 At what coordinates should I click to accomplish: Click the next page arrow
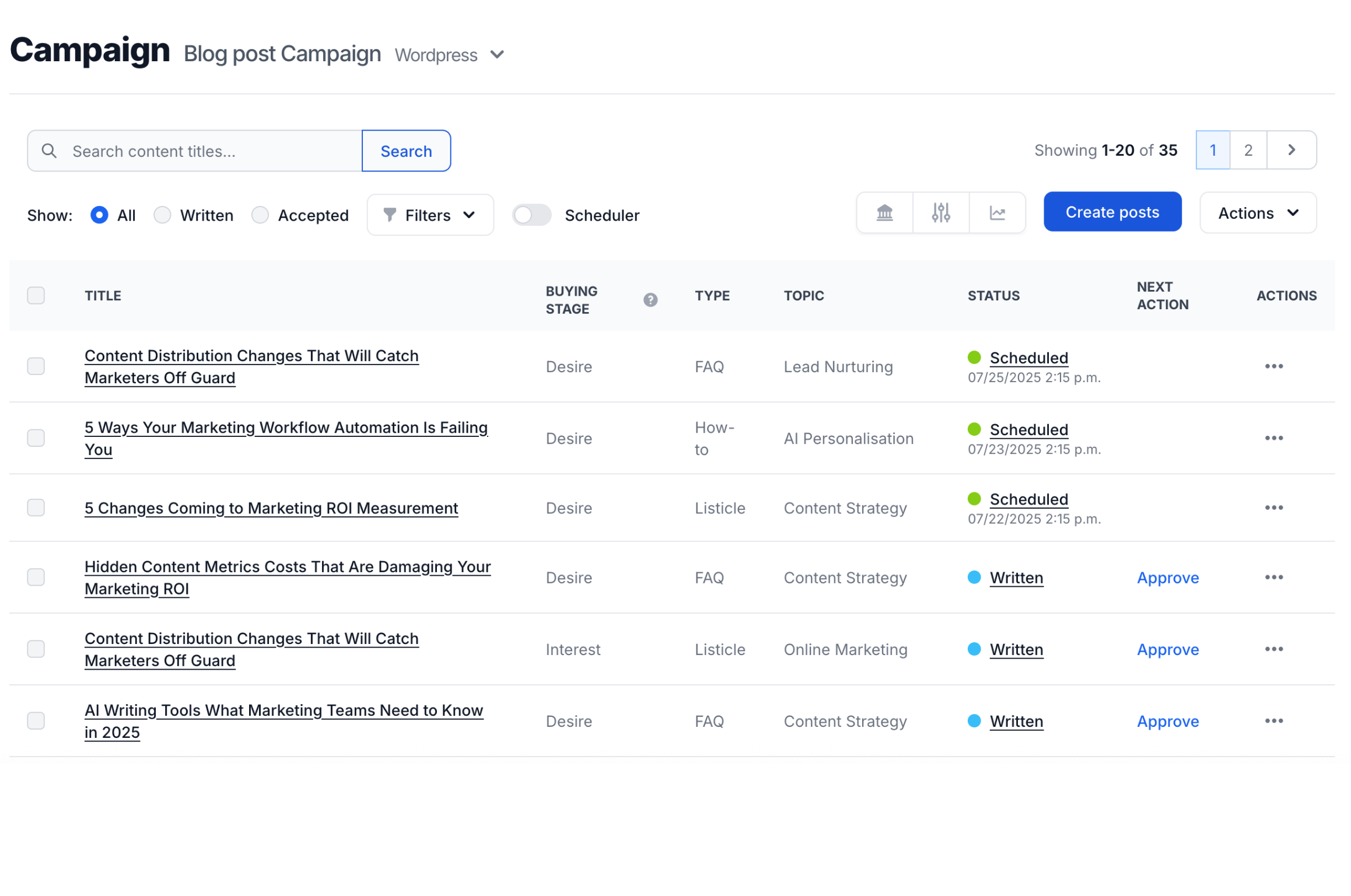pyautogui.click(x=1291, y=150)
